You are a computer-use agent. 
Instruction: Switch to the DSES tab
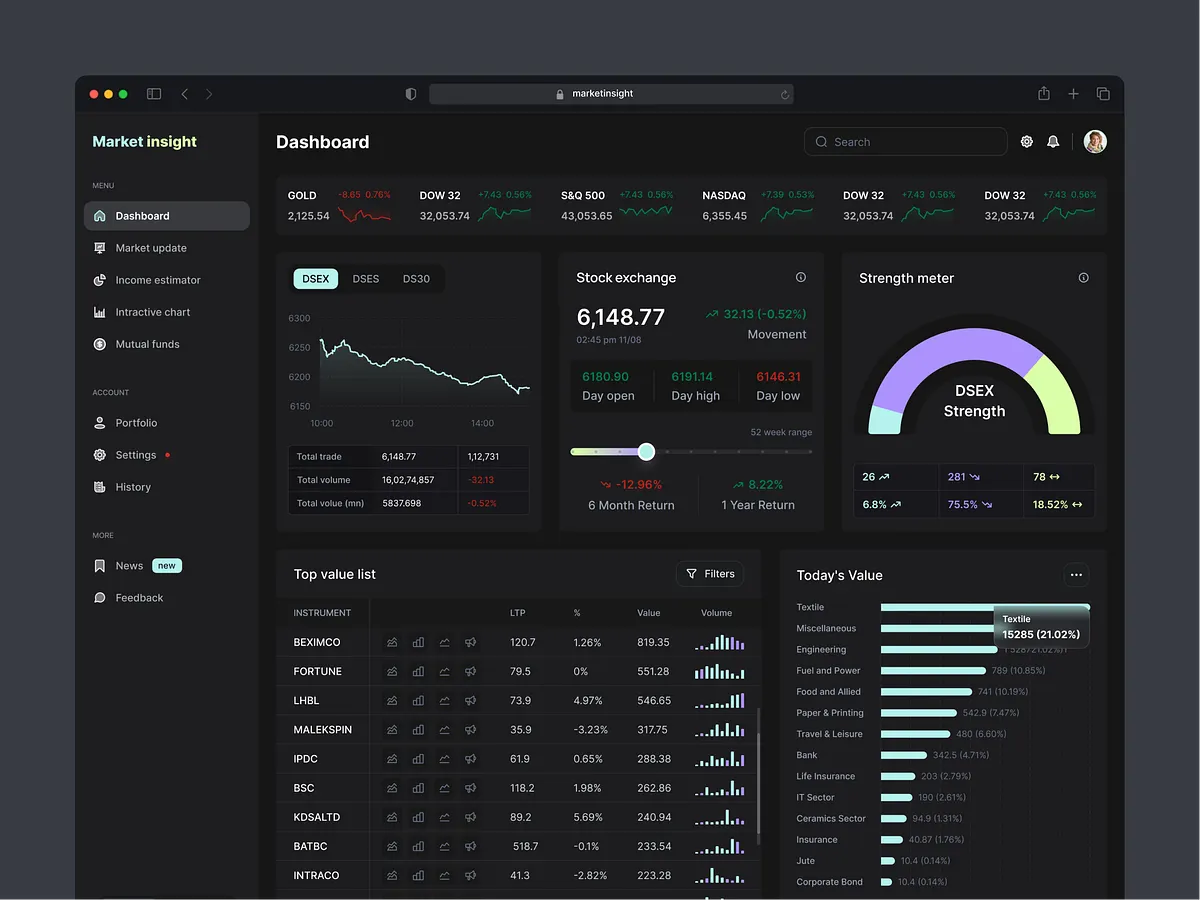click(366, 278)
